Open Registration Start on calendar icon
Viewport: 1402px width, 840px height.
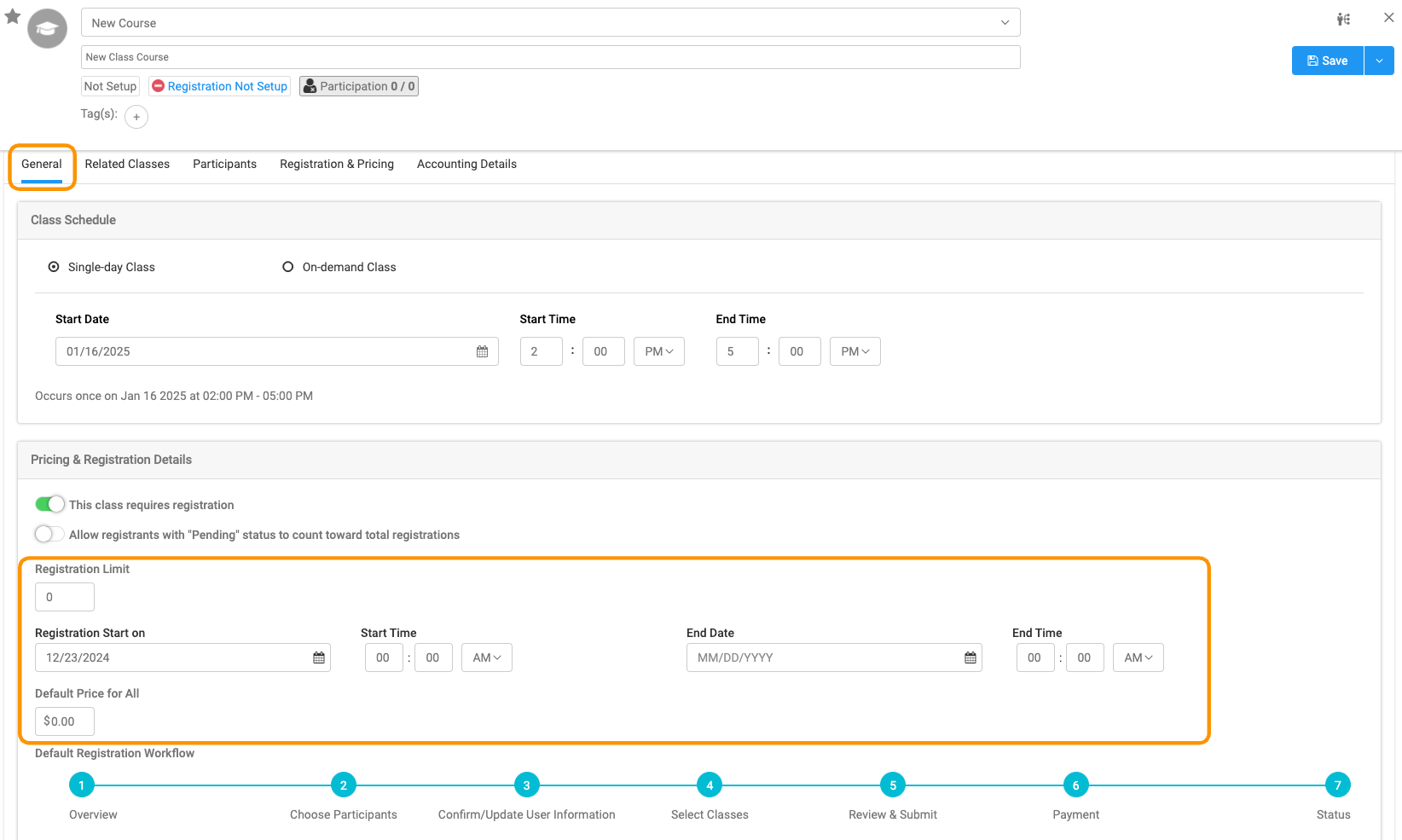pos(319,658)
